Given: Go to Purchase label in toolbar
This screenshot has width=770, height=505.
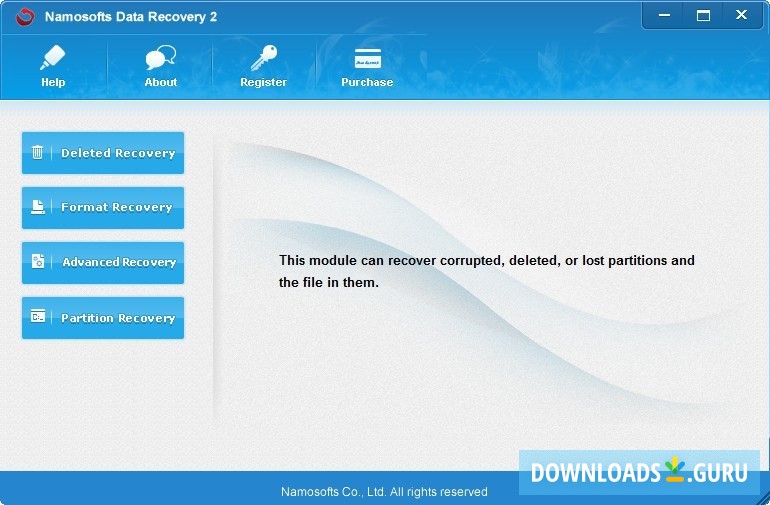Looking at the screenshot, I should [367, 82].
